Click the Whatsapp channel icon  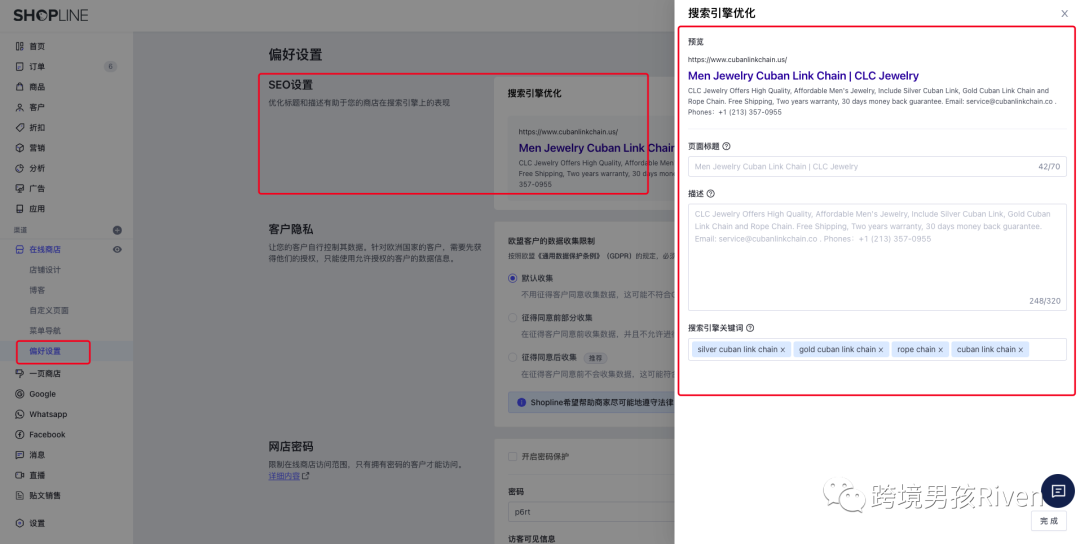click(x=20, y=414)
